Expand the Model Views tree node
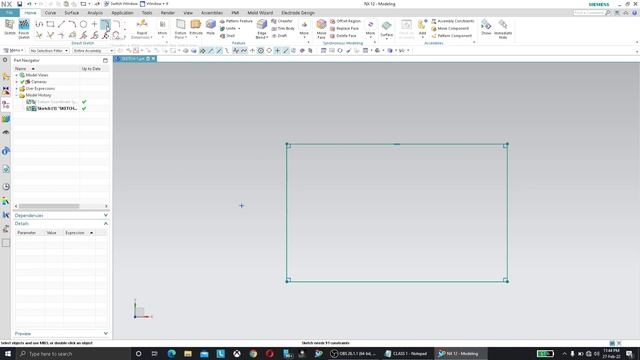Screen dimensions: 640x360 17,75
